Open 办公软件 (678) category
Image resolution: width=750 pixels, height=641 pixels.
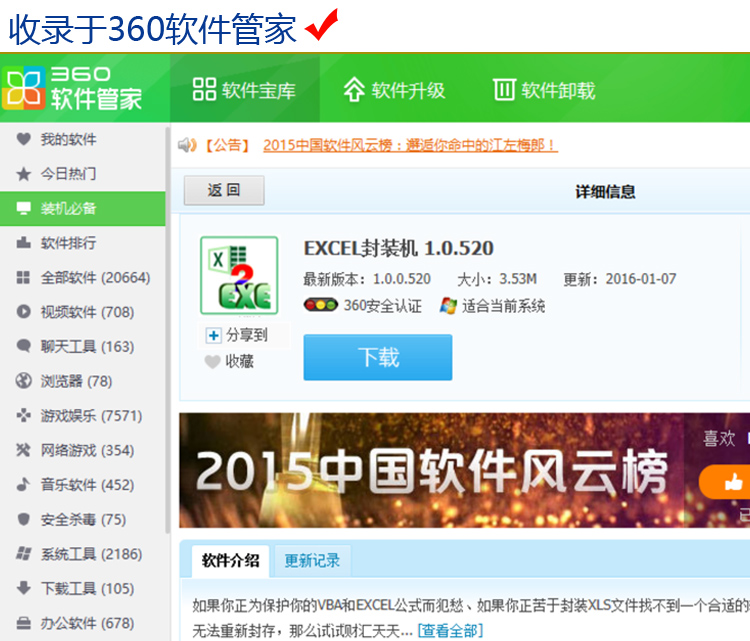click(x=83, y=623)
